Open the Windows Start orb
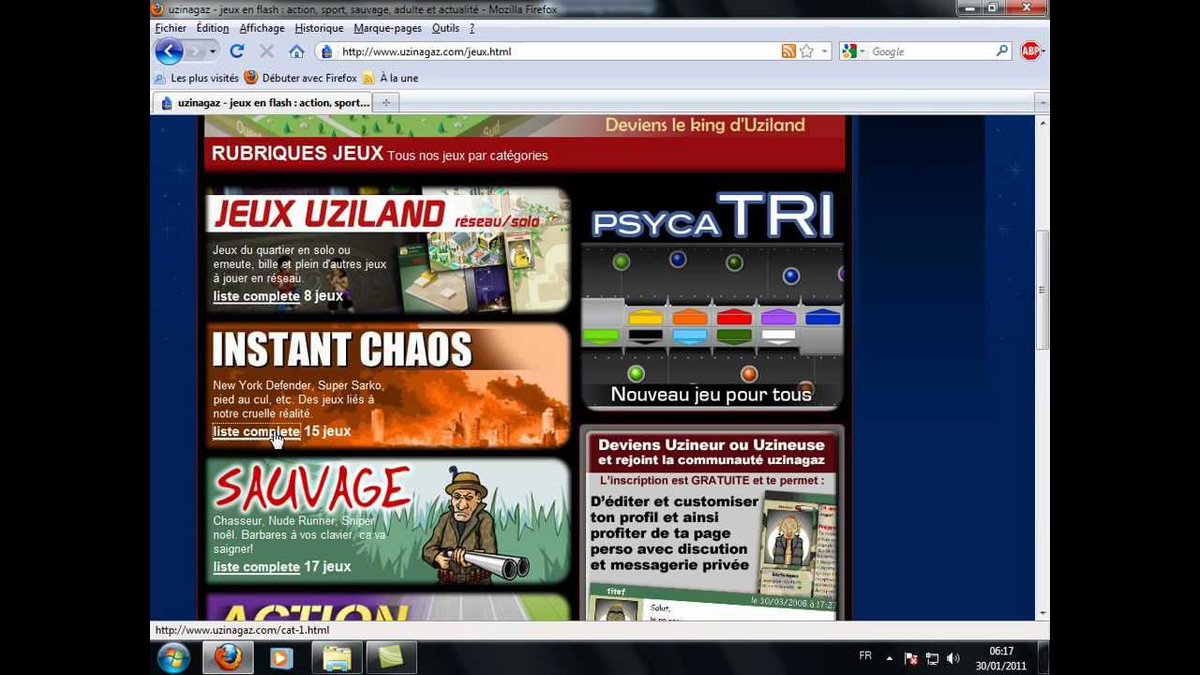The height and width of the screenshot is (675, 1200). tap(173, 657)
